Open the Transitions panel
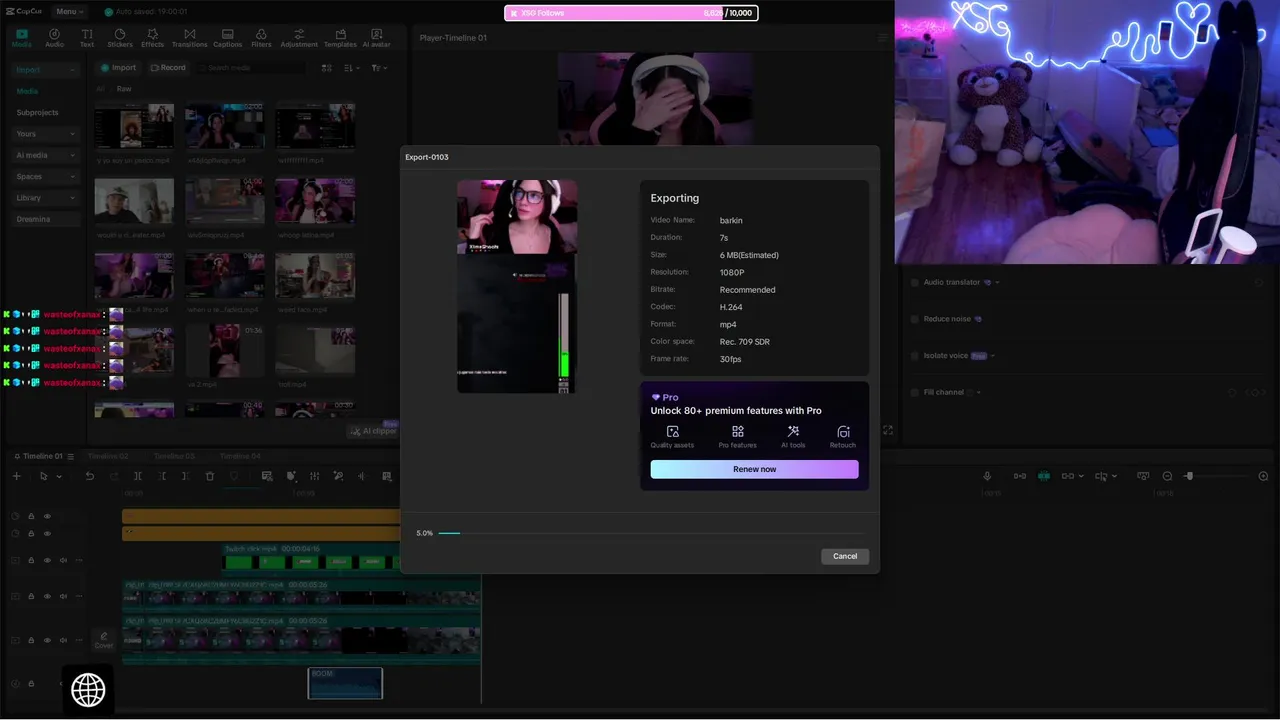Image resolution: width=1280 pixels, height=720 pixels. [189, 38]
